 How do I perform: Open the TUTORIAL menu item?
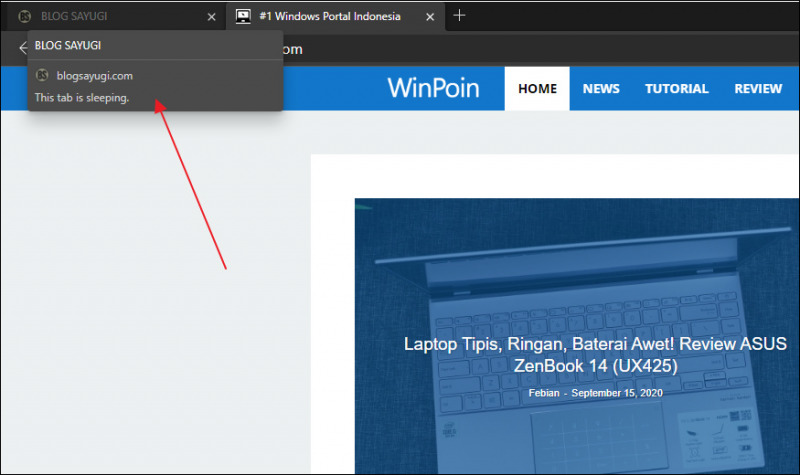pyautogui.click(x=677, y=89)
